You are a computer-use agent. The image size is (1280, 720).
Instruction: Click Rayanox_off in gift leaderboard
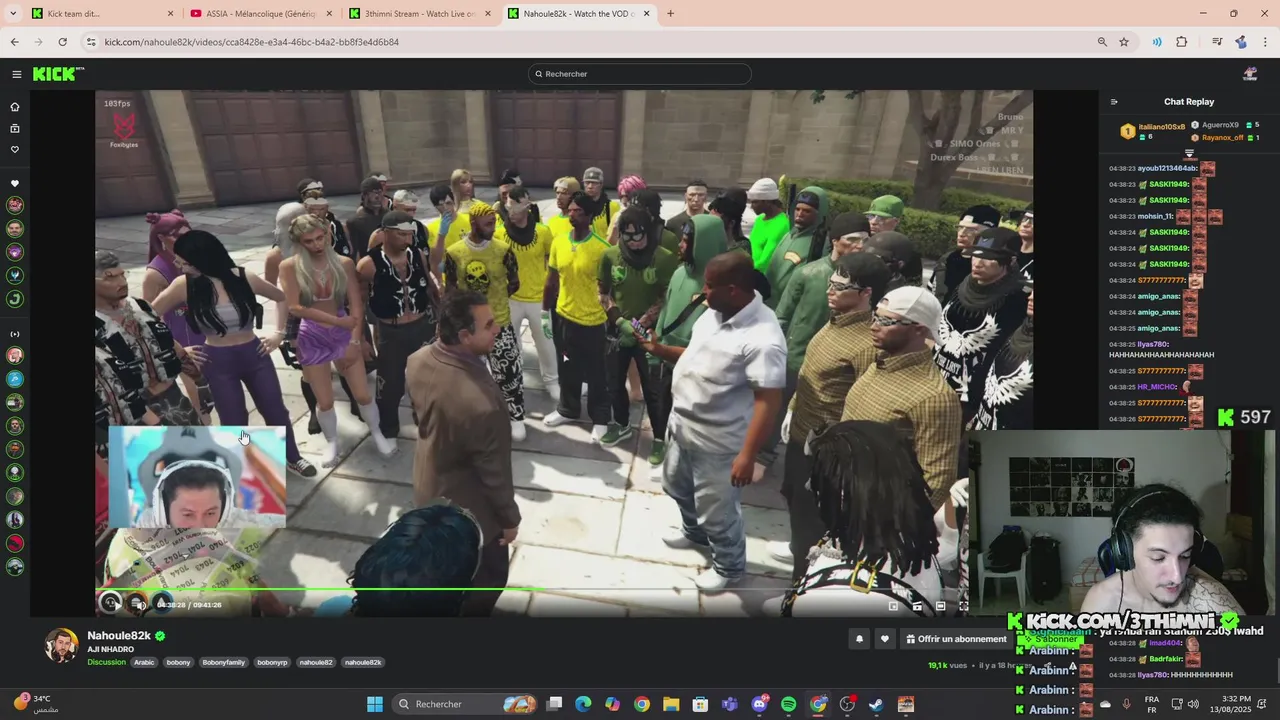pyautogui.click(x=1222, y=138)
